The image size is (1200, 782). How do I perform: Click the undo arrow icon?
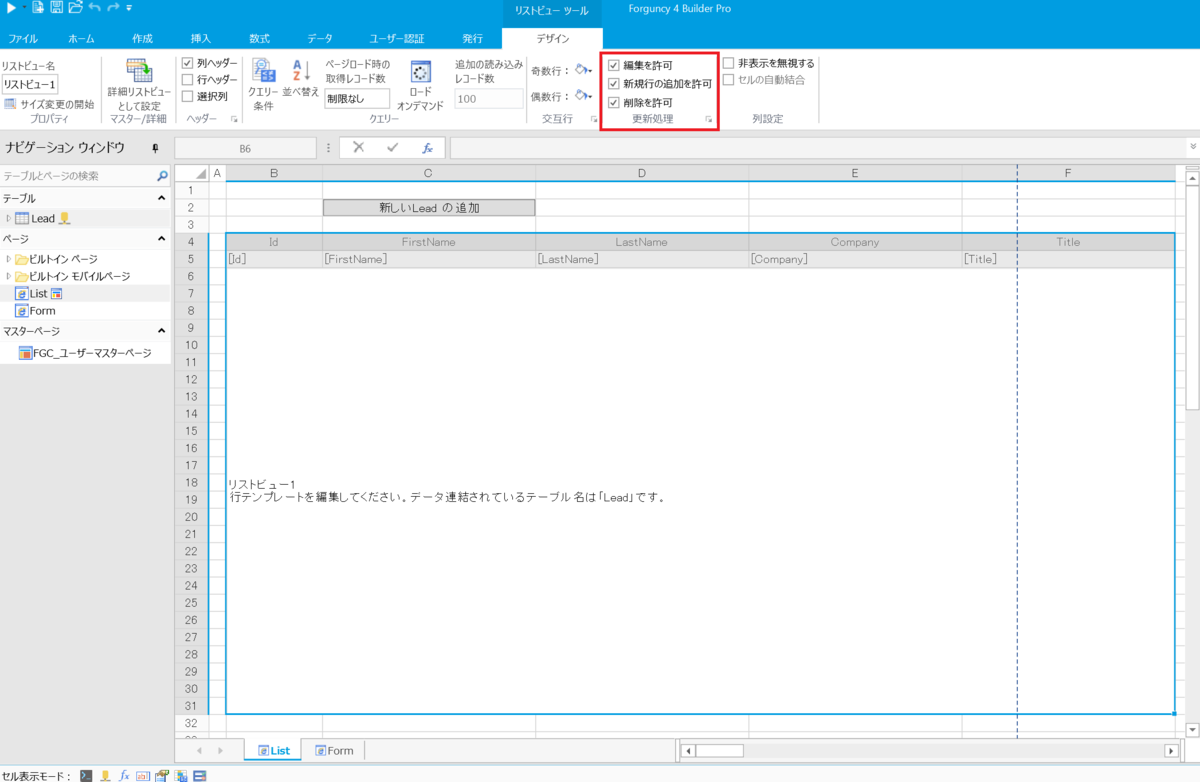tap(94, 8)
